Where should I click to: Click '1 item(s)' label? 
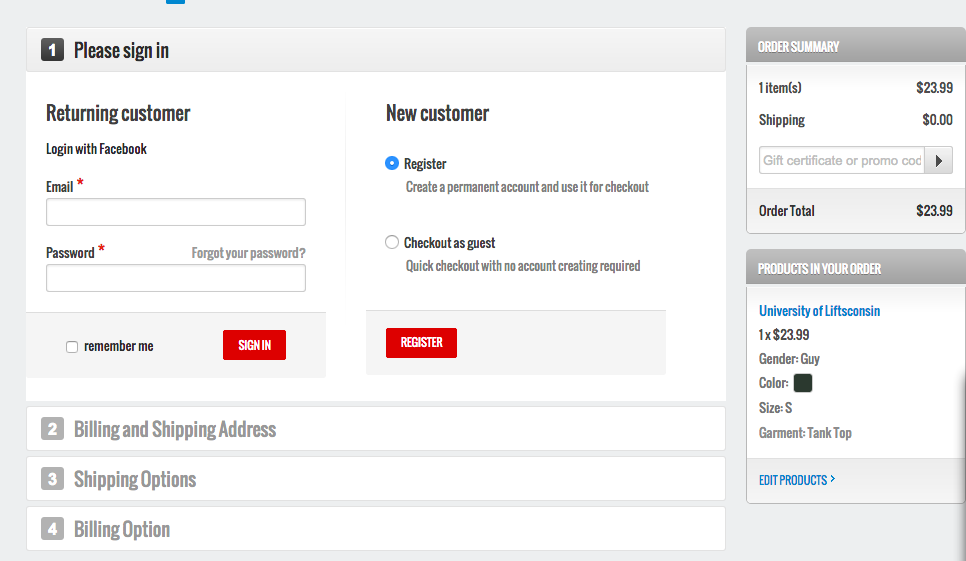[780, 87]
